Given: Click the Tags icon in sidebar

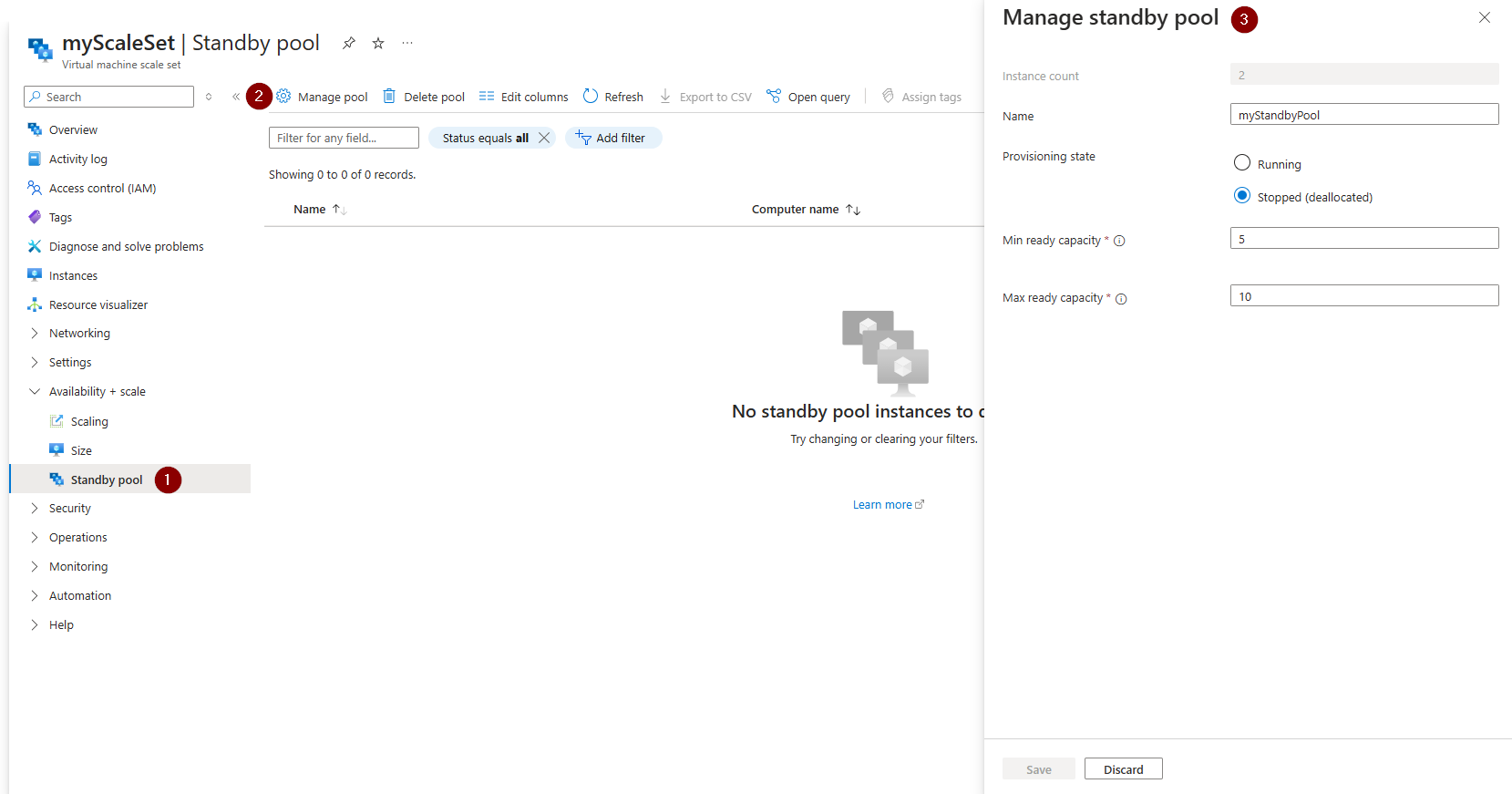Looking at the screenshot, I should point(35,217).
